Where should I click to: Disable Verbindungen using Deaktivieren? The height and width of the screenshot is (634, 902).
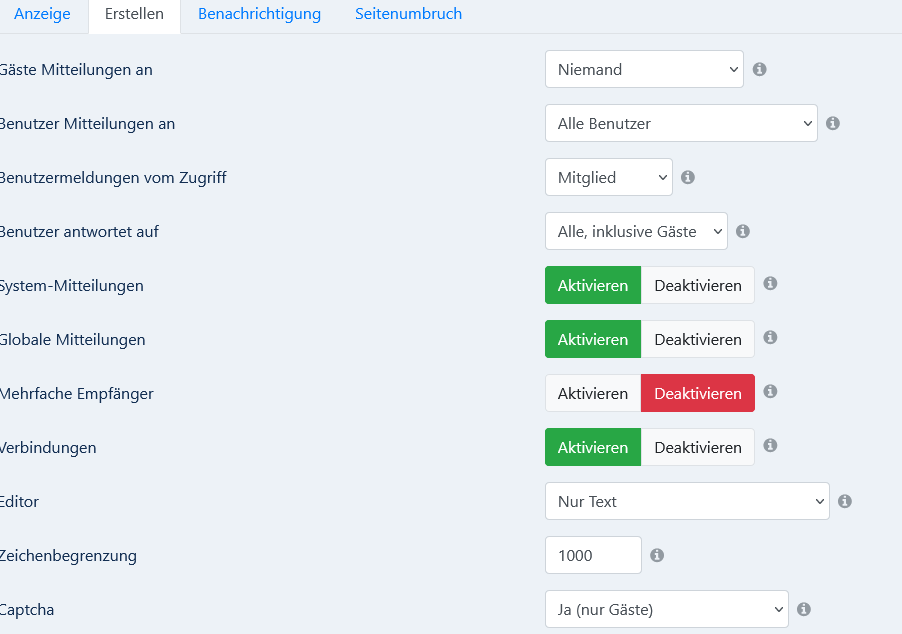coord(697,447)
